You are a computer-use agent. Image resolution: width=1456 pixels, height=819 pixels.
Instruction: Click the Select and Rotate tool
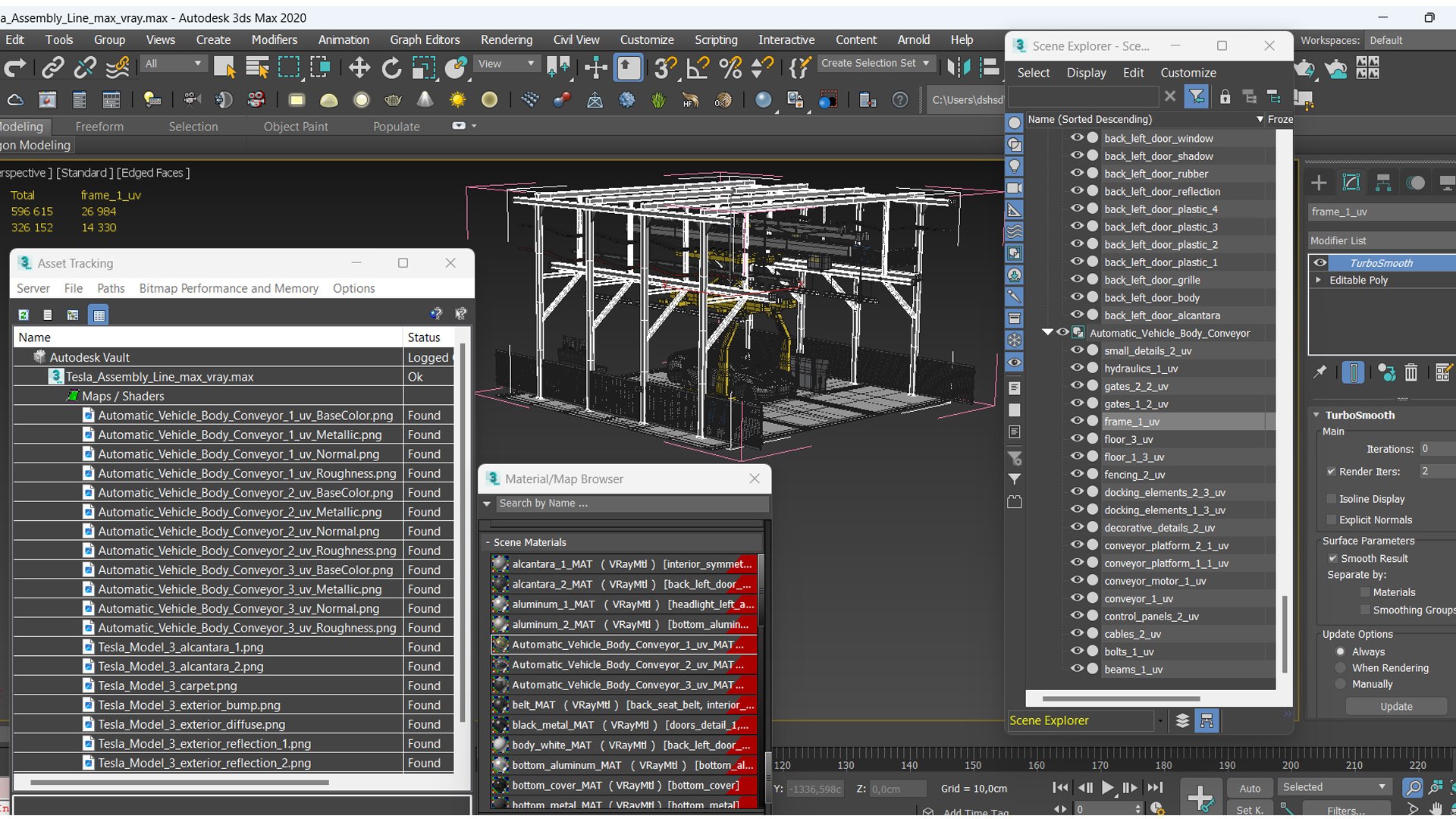click(391, 68)
